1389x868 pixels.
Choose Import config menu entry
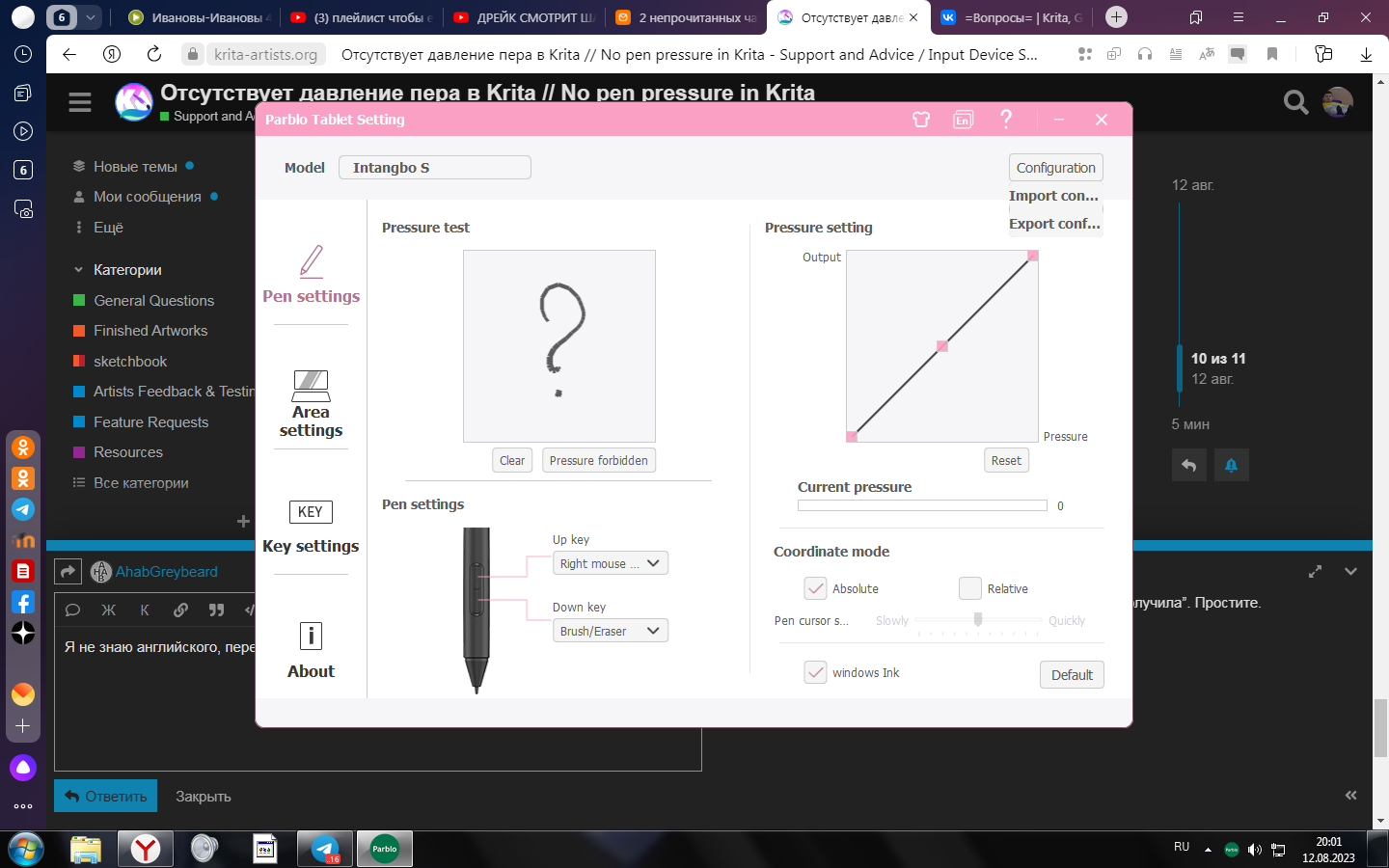click(1054, 196)
